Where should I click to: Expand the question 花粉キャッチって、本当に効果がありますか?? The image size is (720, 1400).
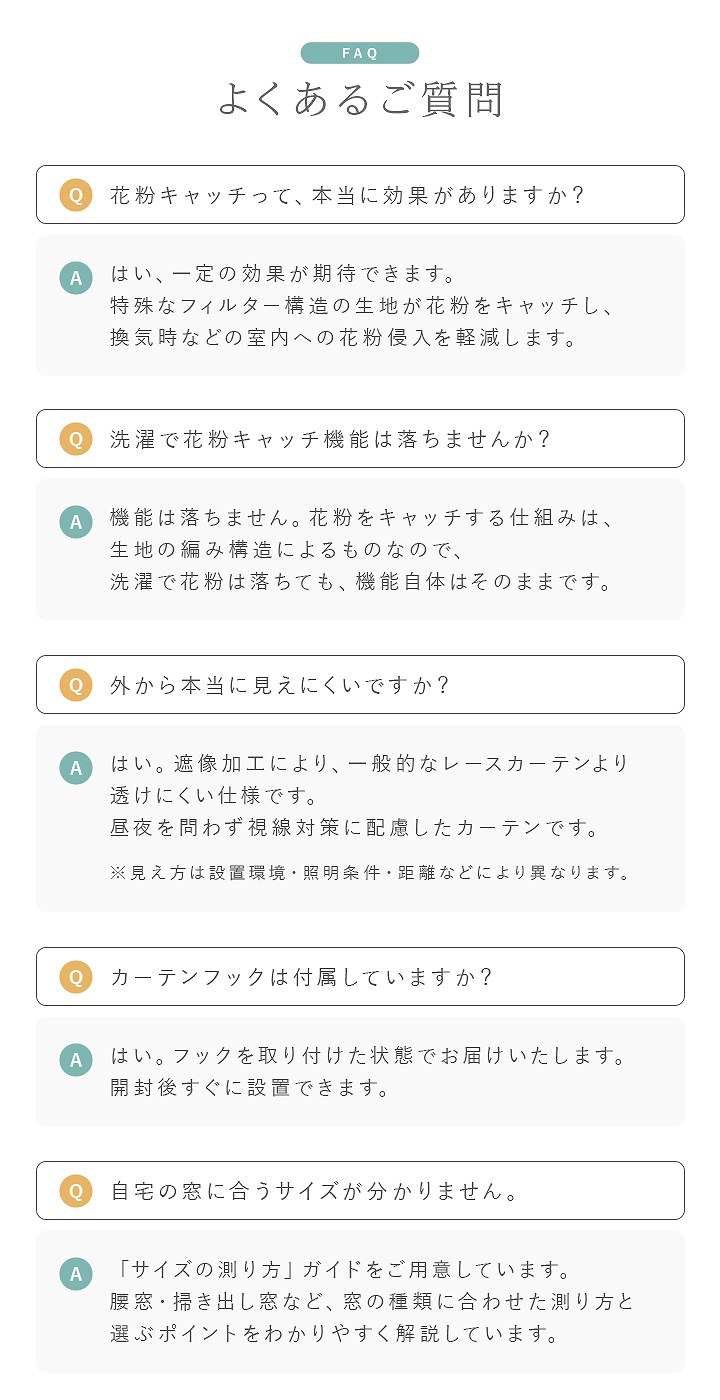coord(360,194)
